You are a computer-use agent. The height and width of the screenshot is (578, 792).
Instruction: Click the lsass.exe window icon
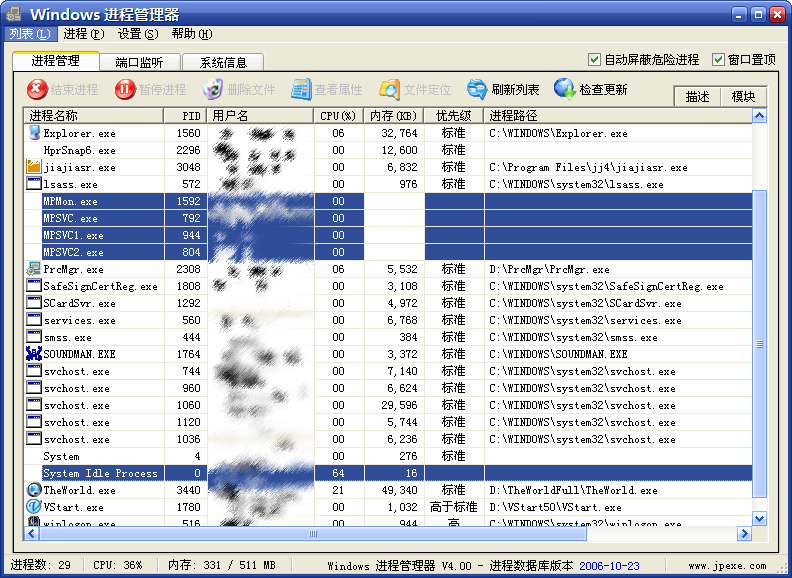[x=33, y=184]
